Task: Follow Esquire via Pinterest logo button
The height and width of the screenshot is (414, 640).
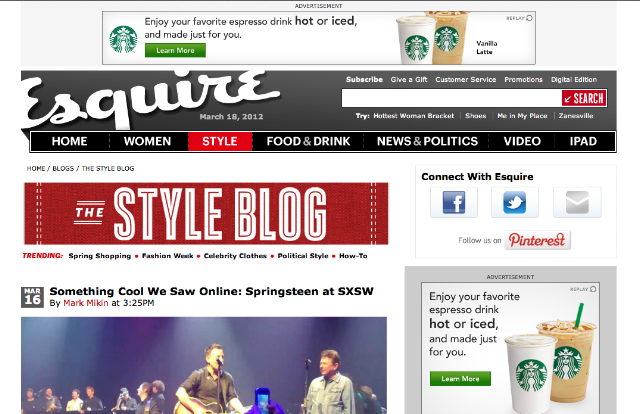Action: pyautogui.click(x=537, y=240)
